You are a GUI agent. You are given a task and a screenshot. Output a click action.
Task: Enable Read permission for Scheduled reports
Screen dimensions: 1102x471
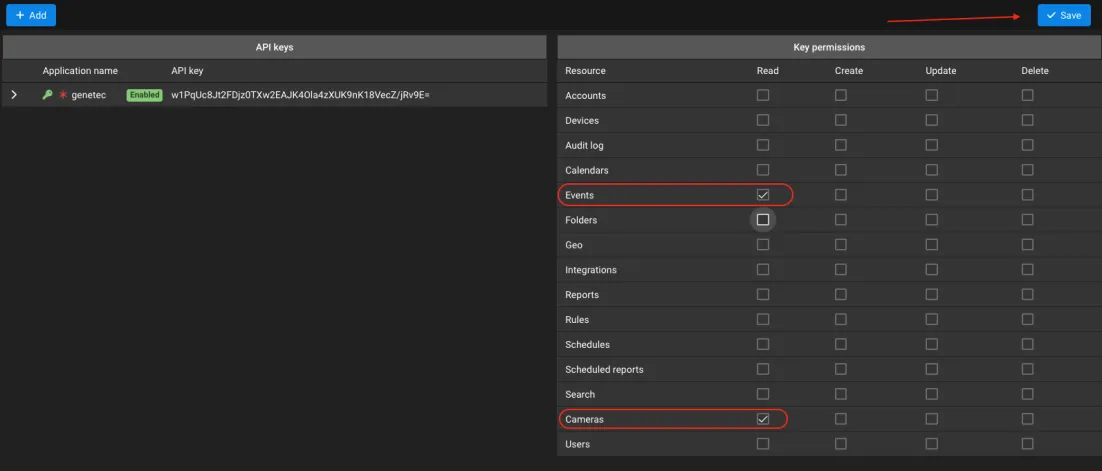point(763,369)
